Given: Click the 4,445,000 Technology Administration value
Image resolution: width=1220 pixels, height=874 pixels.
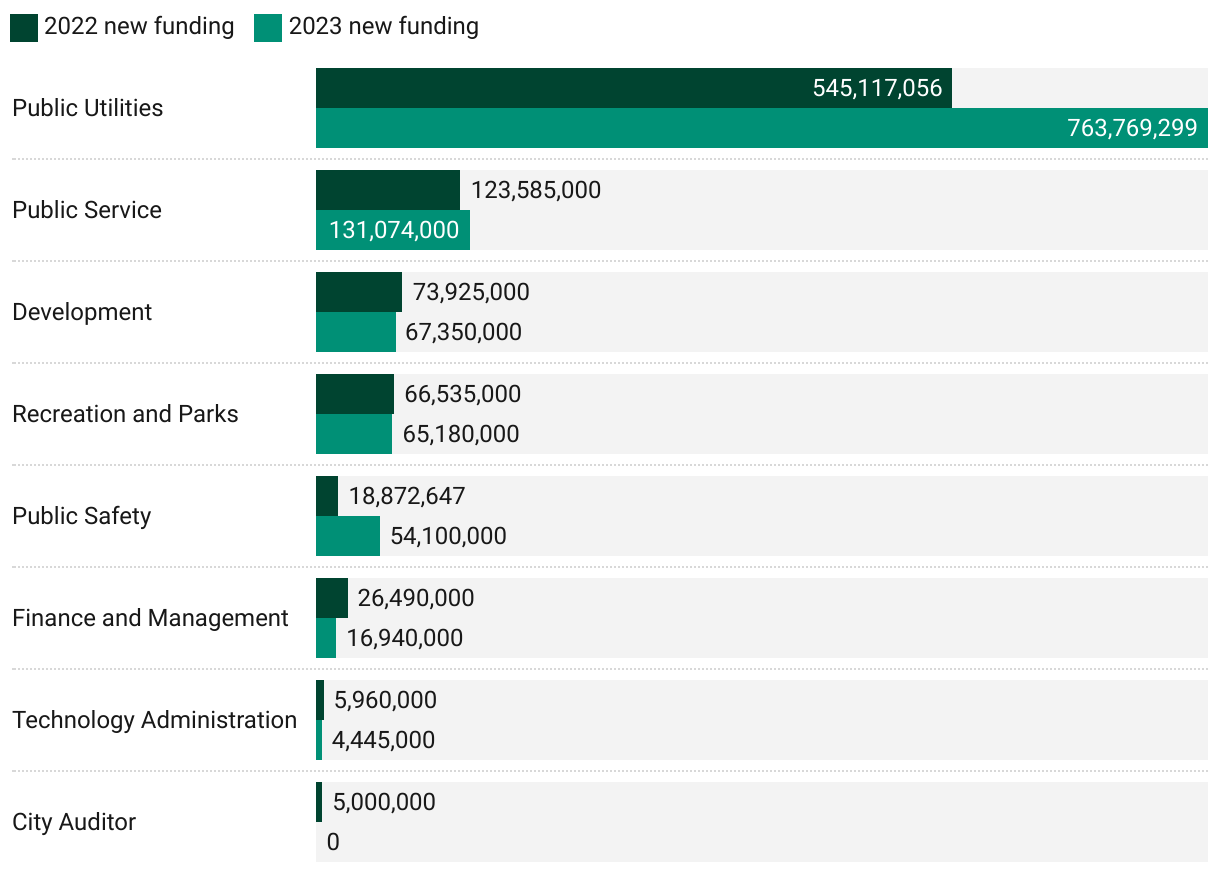Looking at the screenshot, I should click(x=383, y=740).
